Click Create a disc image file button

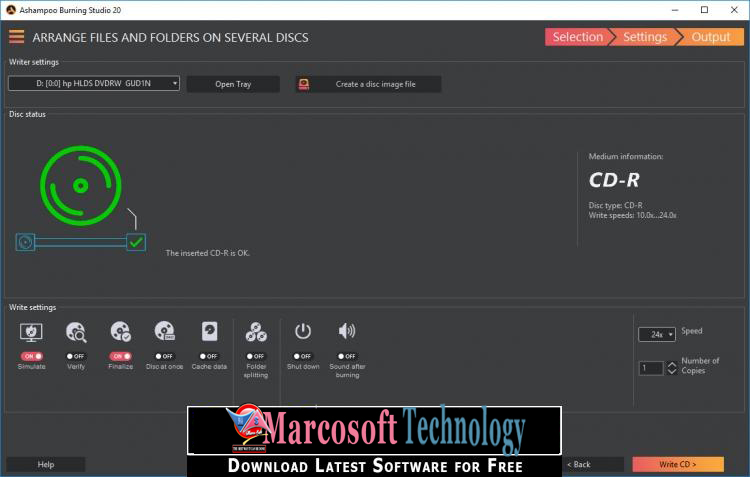[368, 84]
